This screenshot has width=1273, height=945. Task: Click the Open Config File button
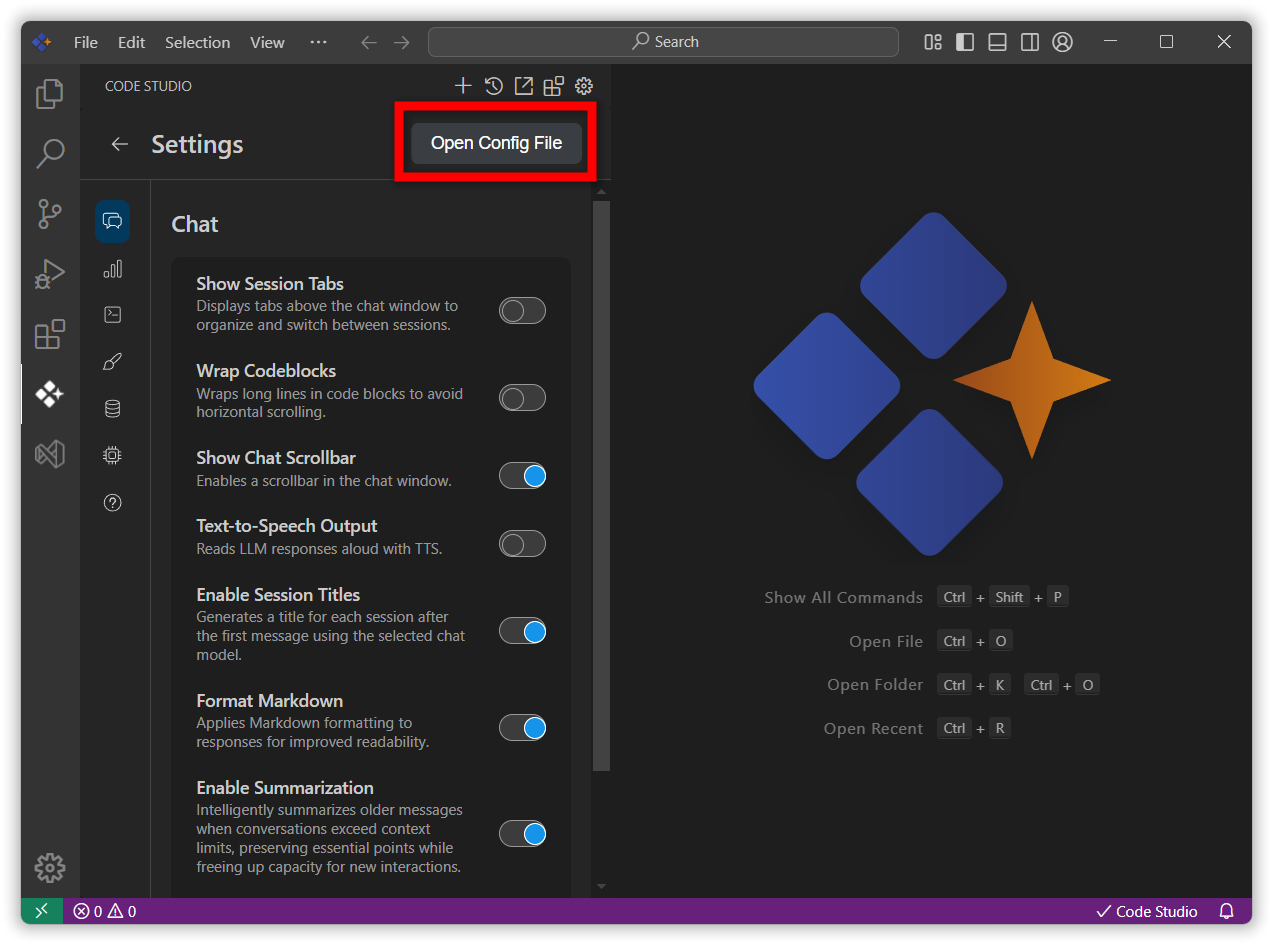496,143
